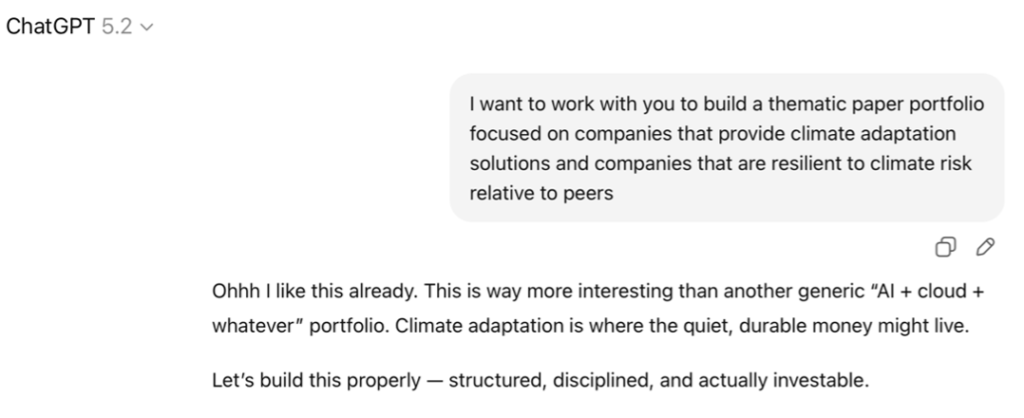Click the text "Let's build this properly"
Viewport: 1024px width, 418px height.
(x=316, y=380)
